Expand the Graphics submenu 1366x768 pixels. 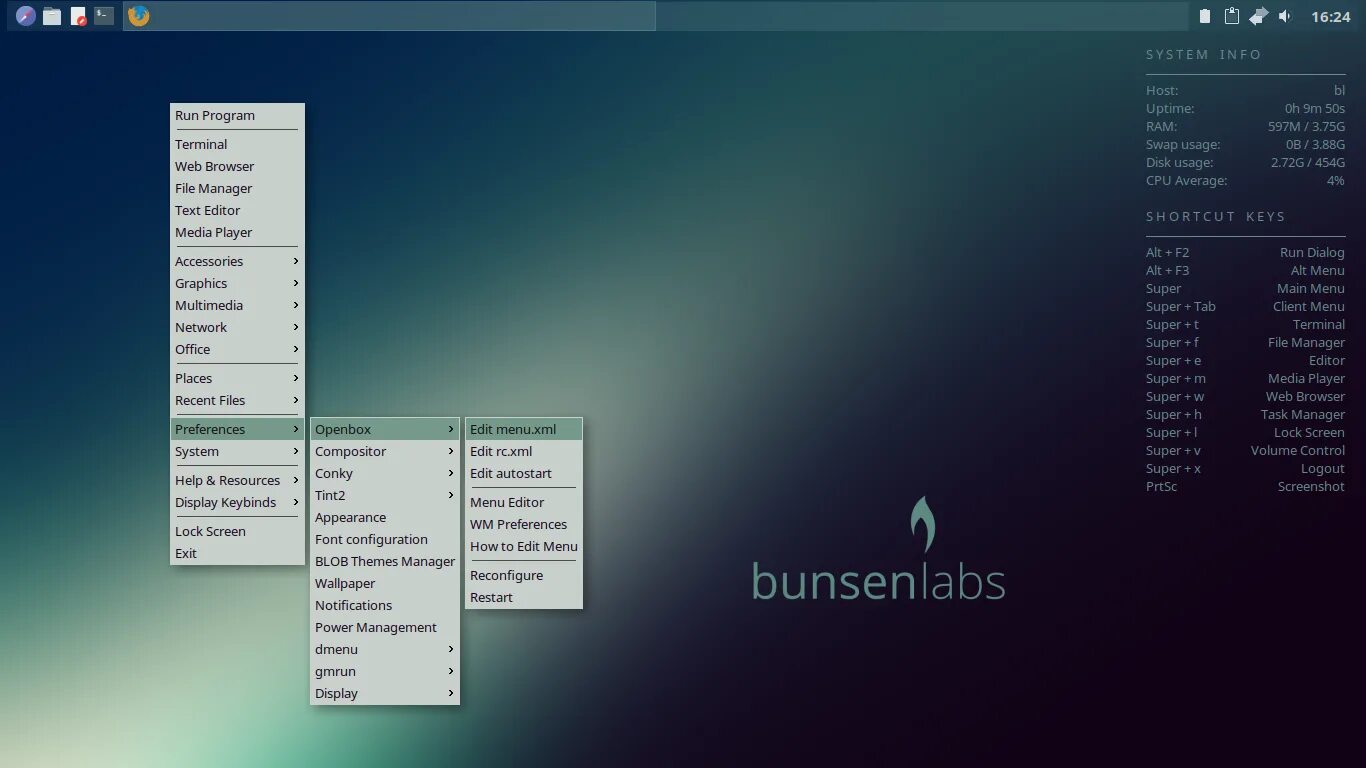[237, 283]
